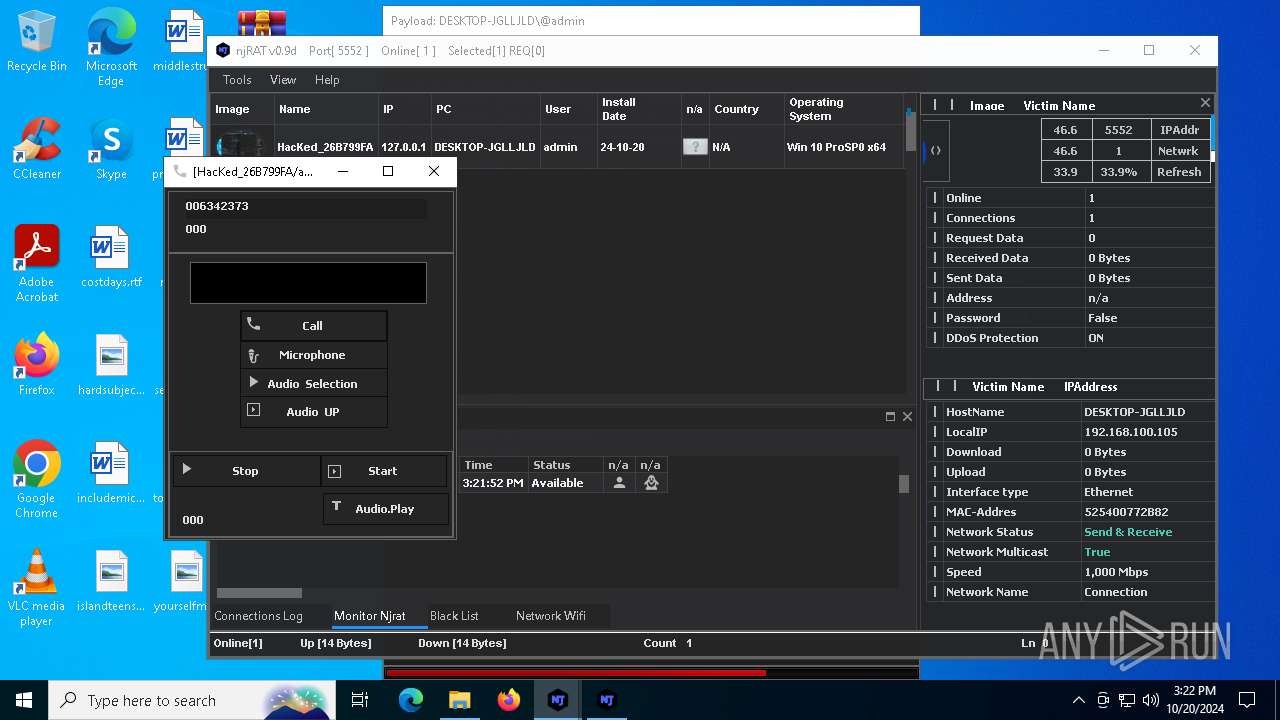Stop the audio capture

click(246, 471)
